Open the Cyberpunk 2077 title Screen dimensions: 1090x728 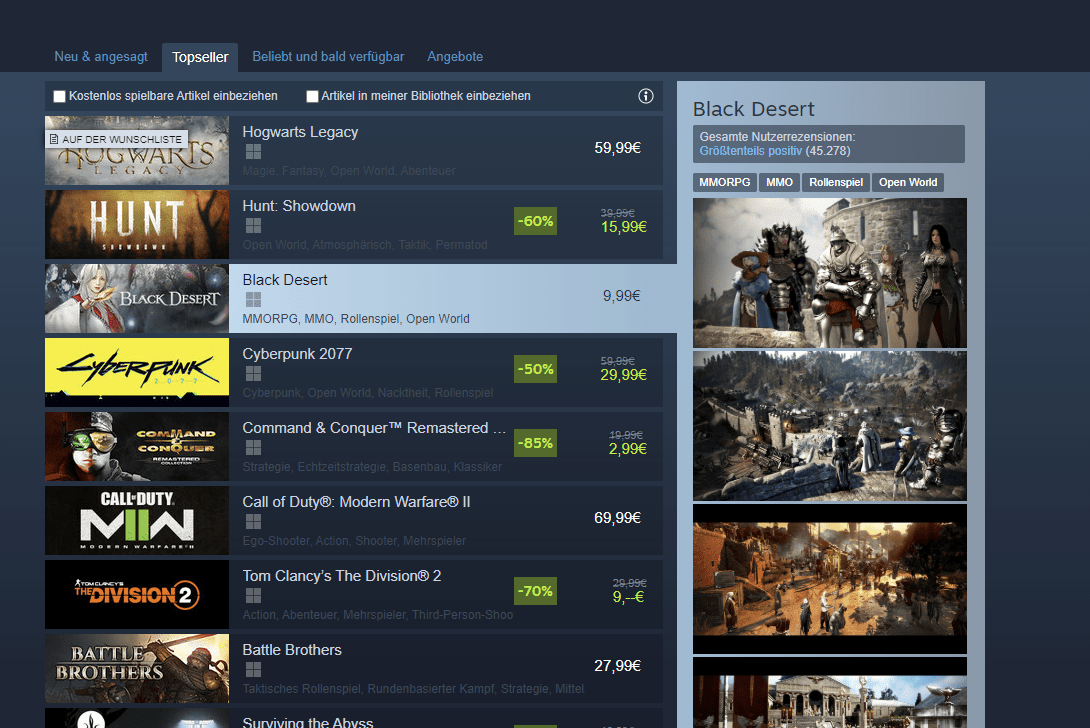pyautogui.click(x=298, y=354)
